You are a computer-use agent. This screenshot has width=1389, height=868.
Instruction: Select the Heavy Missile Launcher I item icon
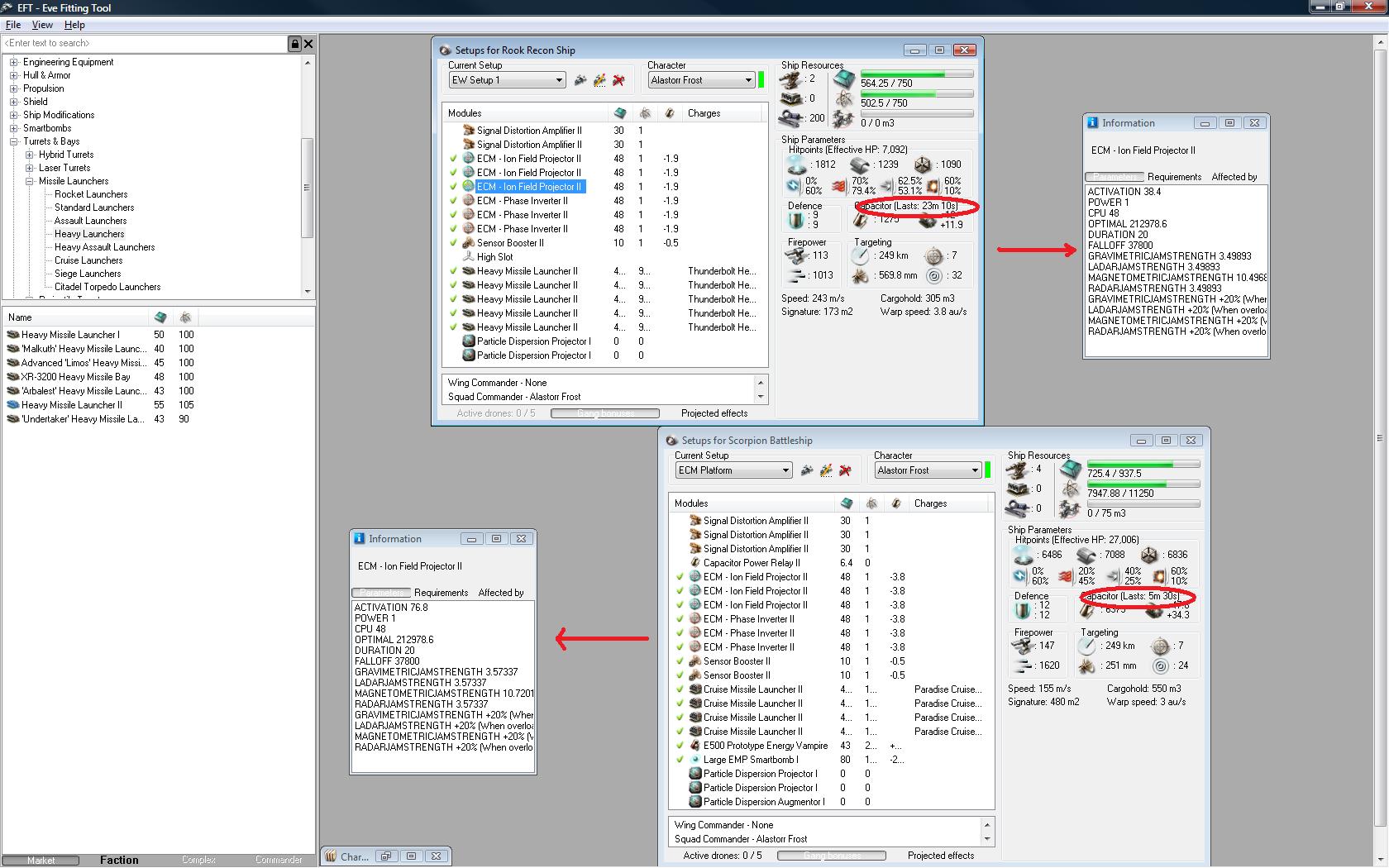(x=13, y=335)
